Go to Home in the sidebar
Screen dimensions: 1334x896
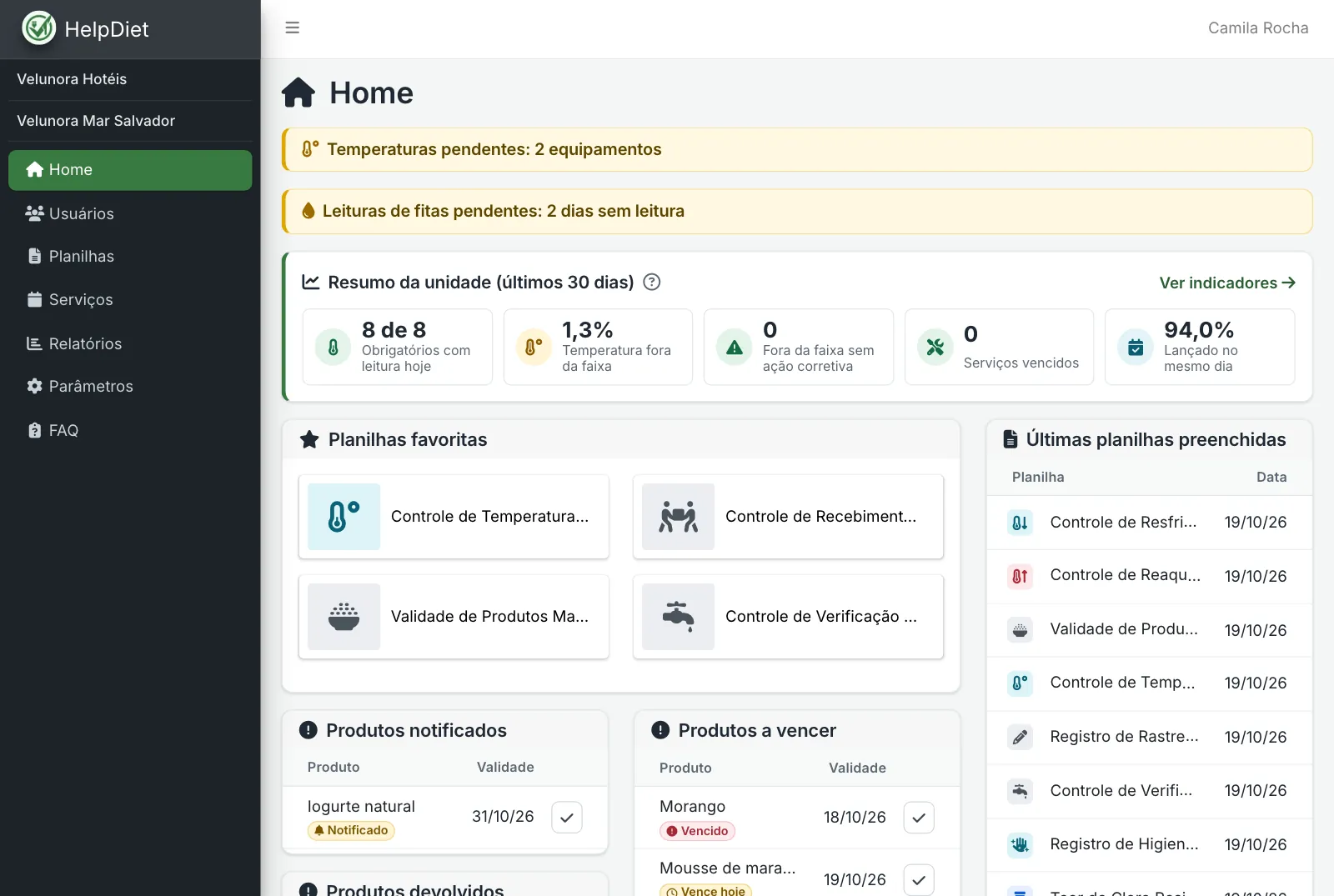130,170
